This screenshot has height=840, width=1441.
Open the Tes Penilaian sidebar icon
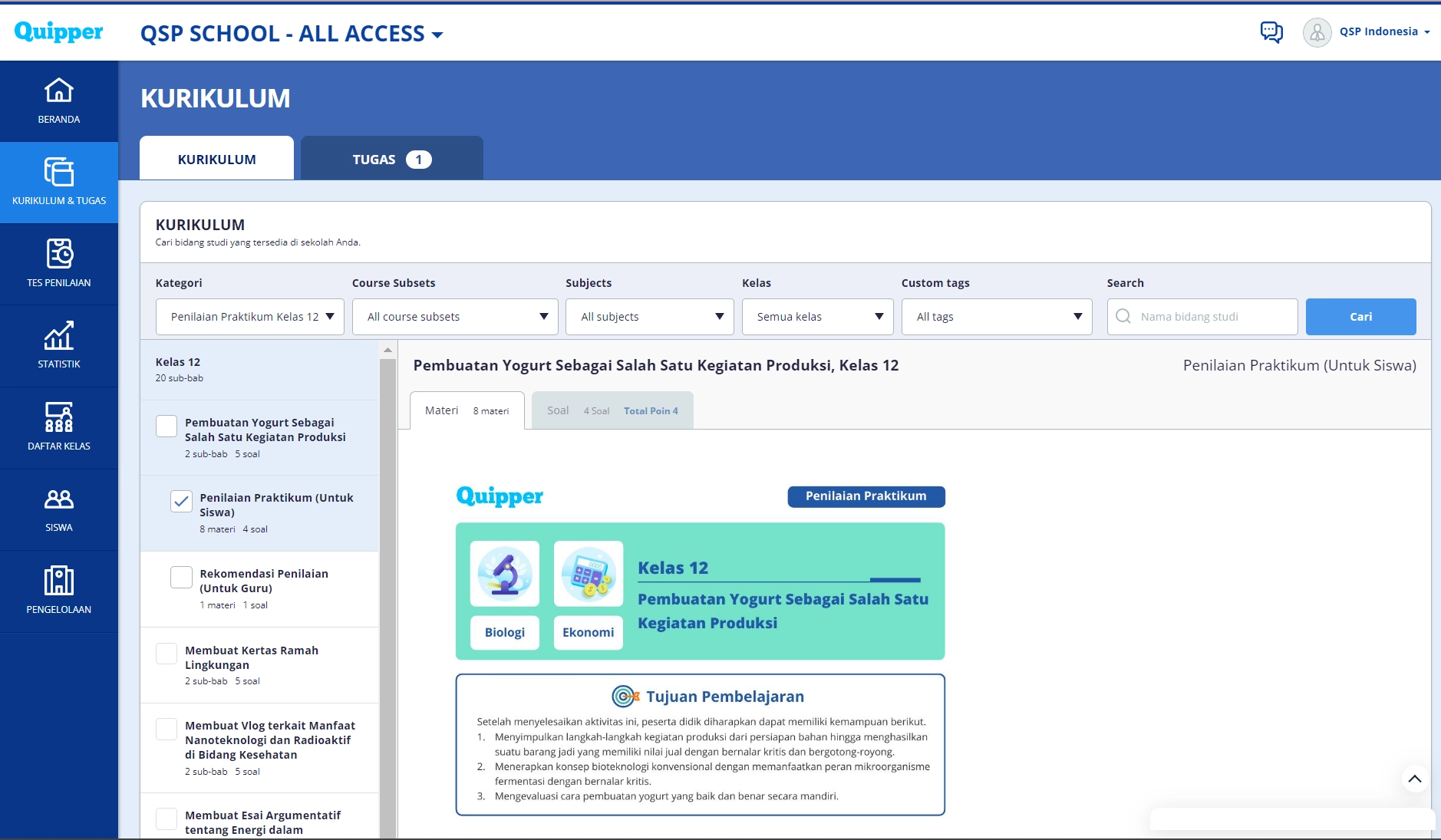click(59, 254)
